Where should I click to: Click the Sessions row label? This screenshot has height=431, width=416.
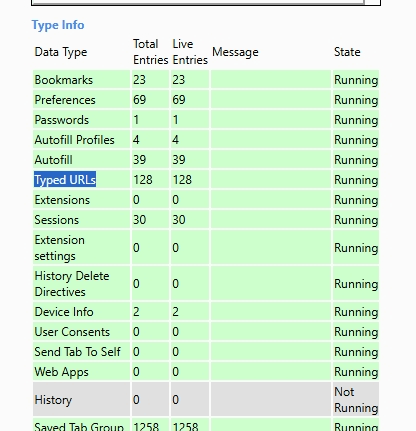coord(57,220)
